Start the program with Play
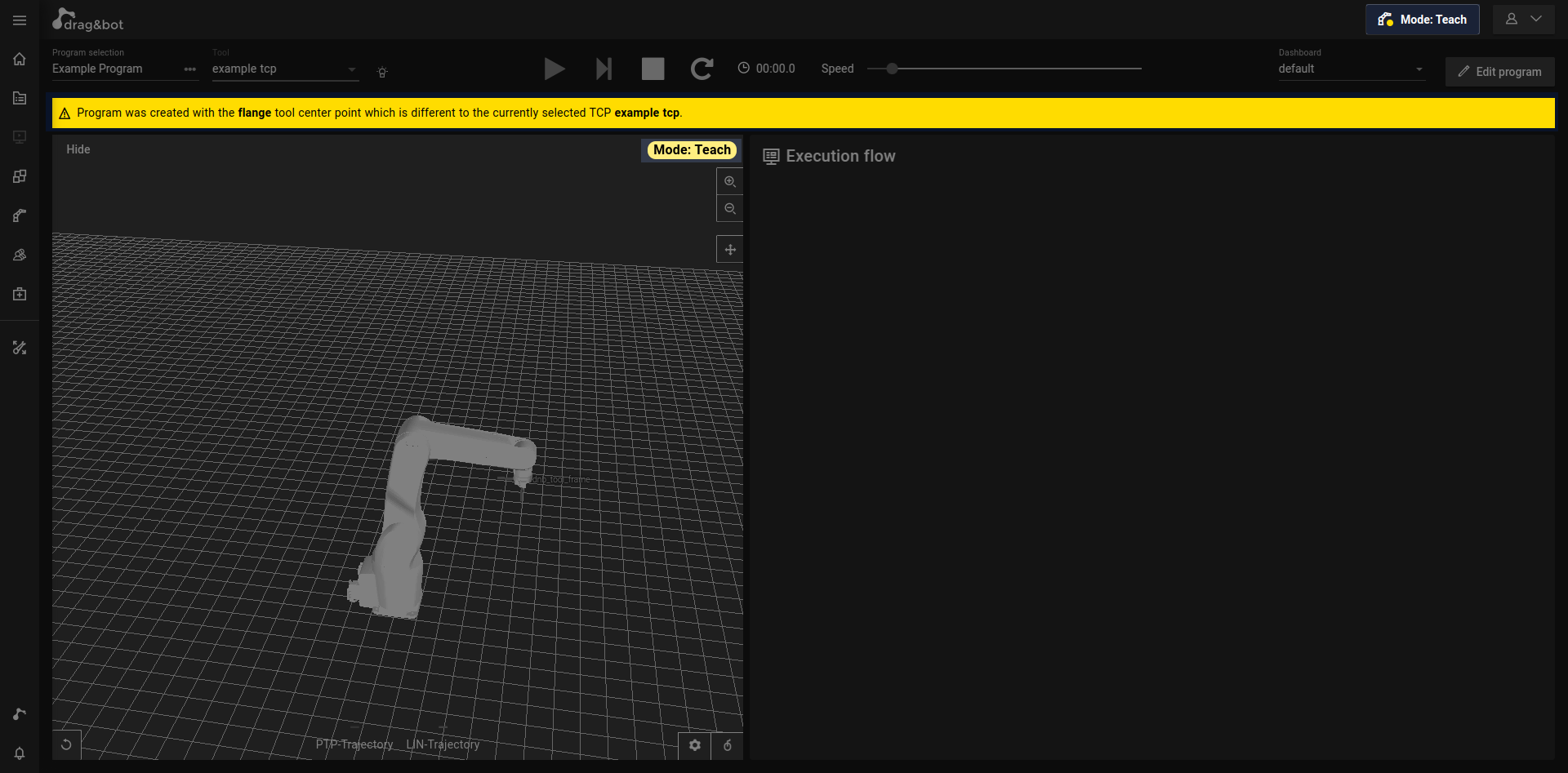Screen dimensions: 1568x773 tap(555, 69)
